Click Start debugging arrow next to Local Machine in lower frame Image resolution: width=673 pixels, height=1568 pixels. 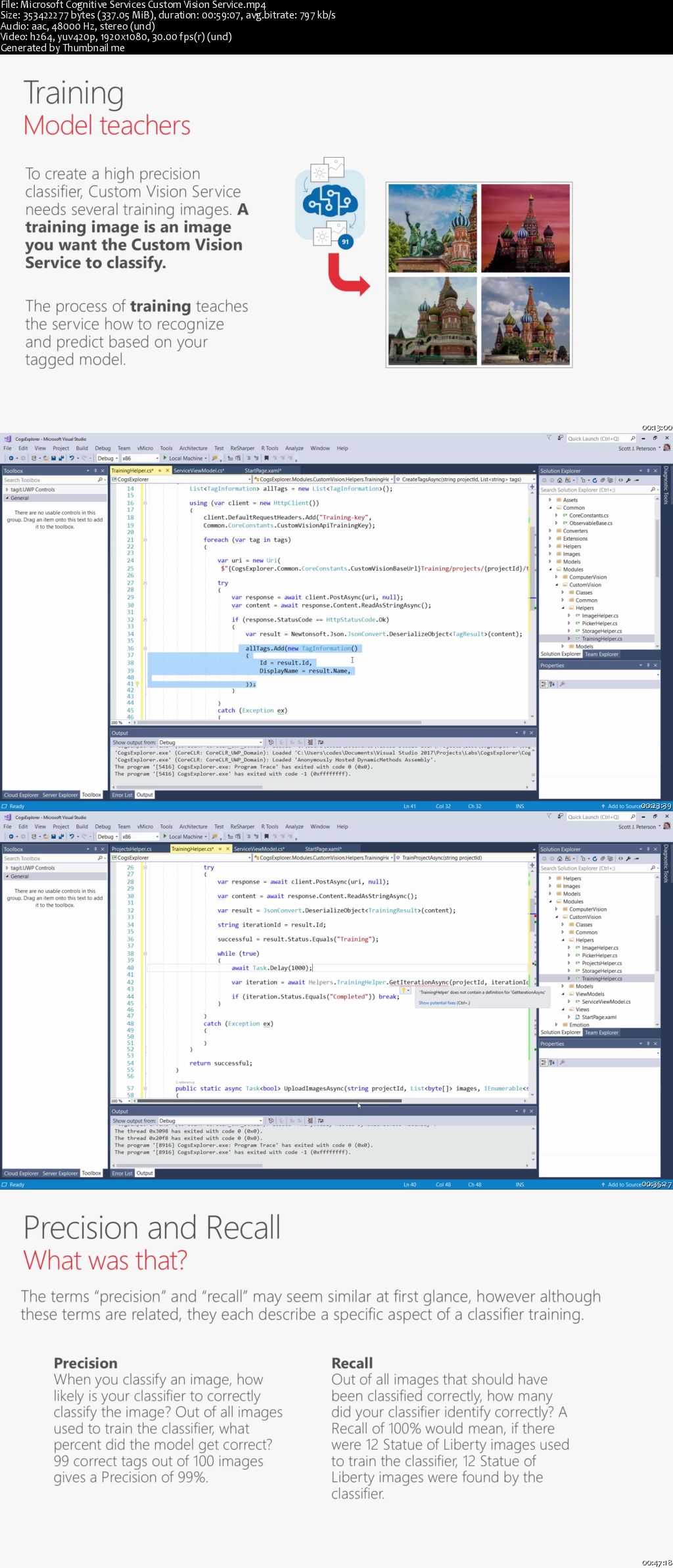coord(165,837)
